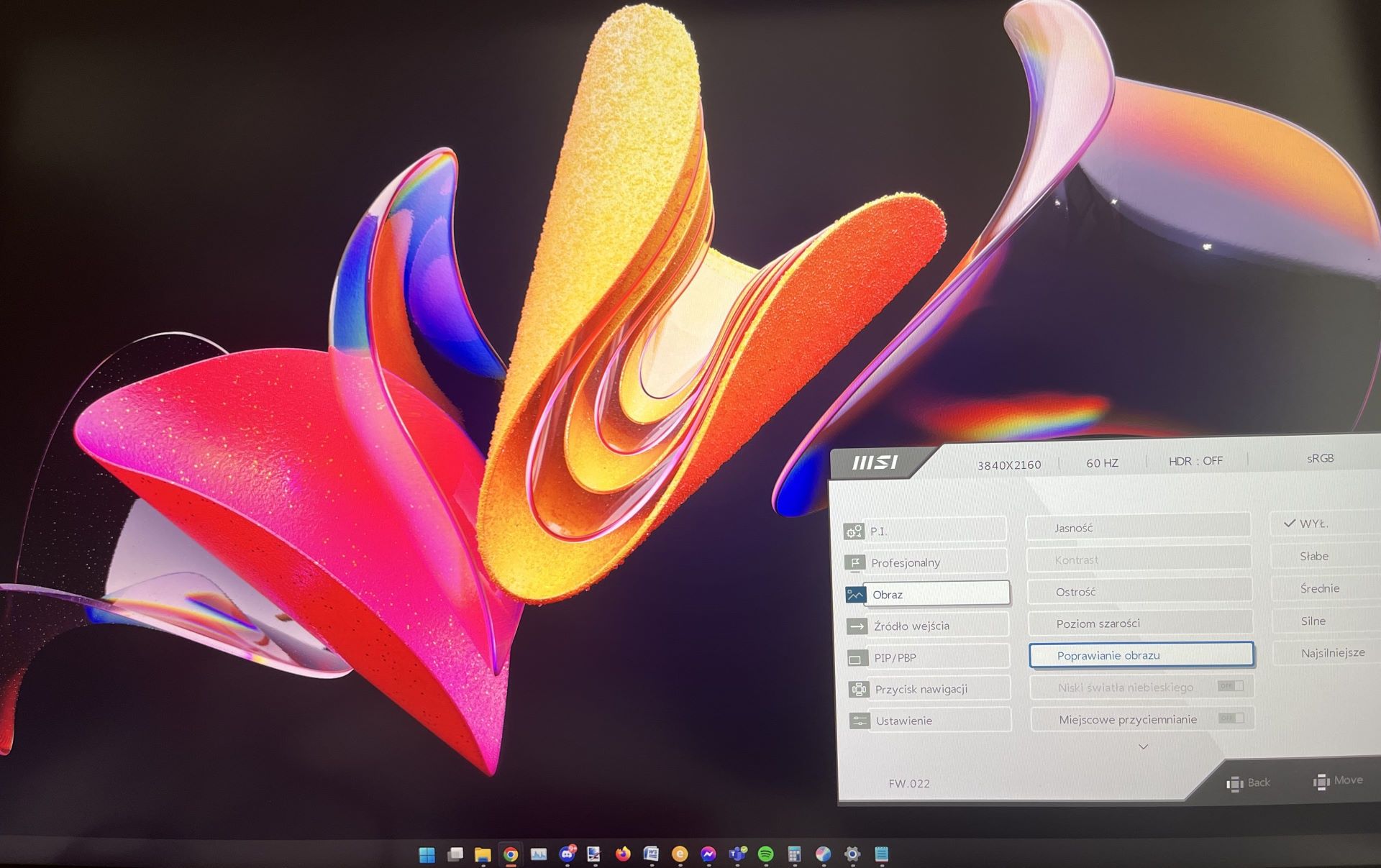This screenshot has width=1381, height=868.
Task: Toggle the Miejscowe przyciemnianie switch
Action: [x=1231, y=718]
